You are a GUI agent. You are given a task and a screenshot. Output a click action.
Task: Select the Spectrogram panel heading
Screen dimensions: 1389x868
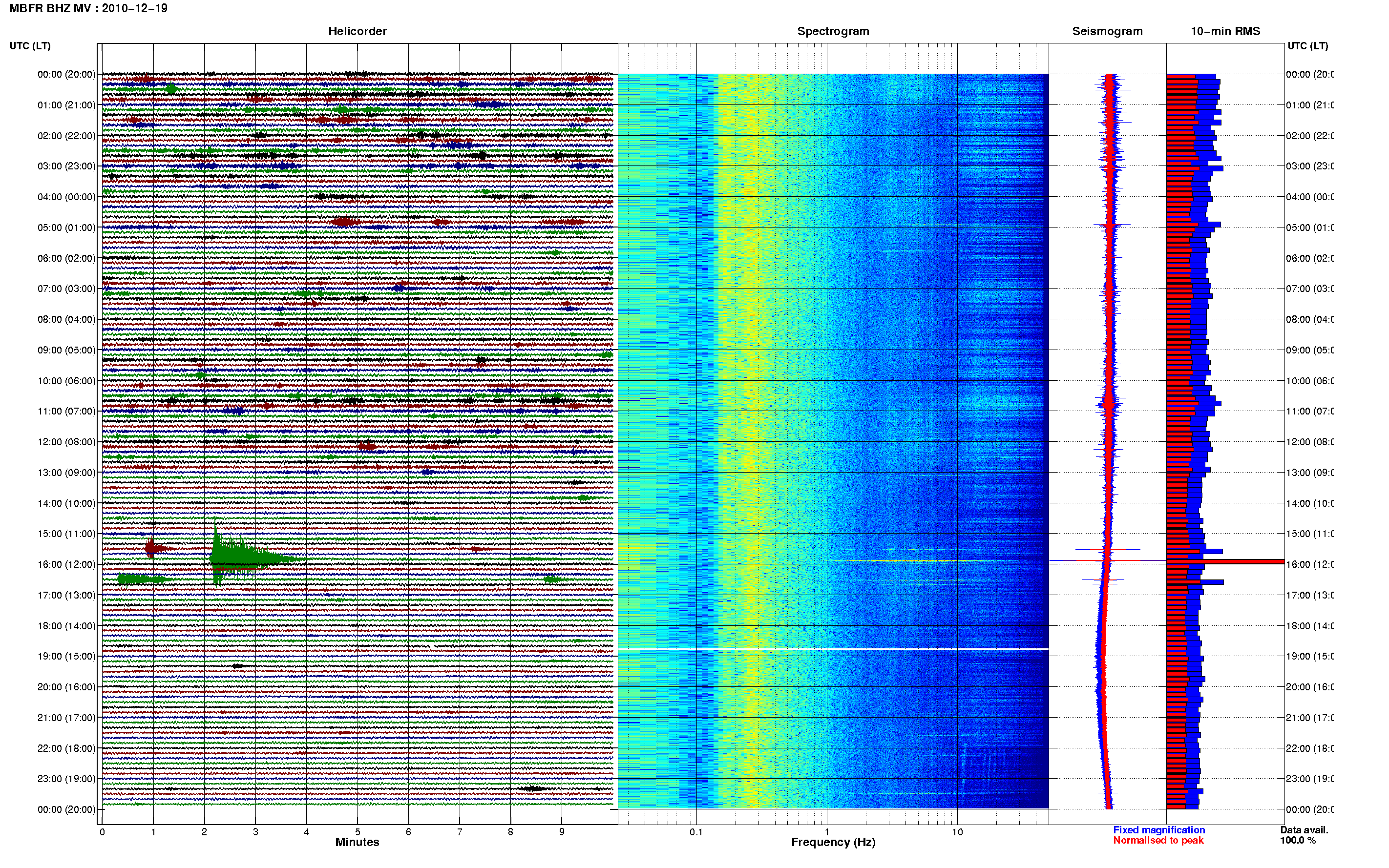(x=833, y=31)
